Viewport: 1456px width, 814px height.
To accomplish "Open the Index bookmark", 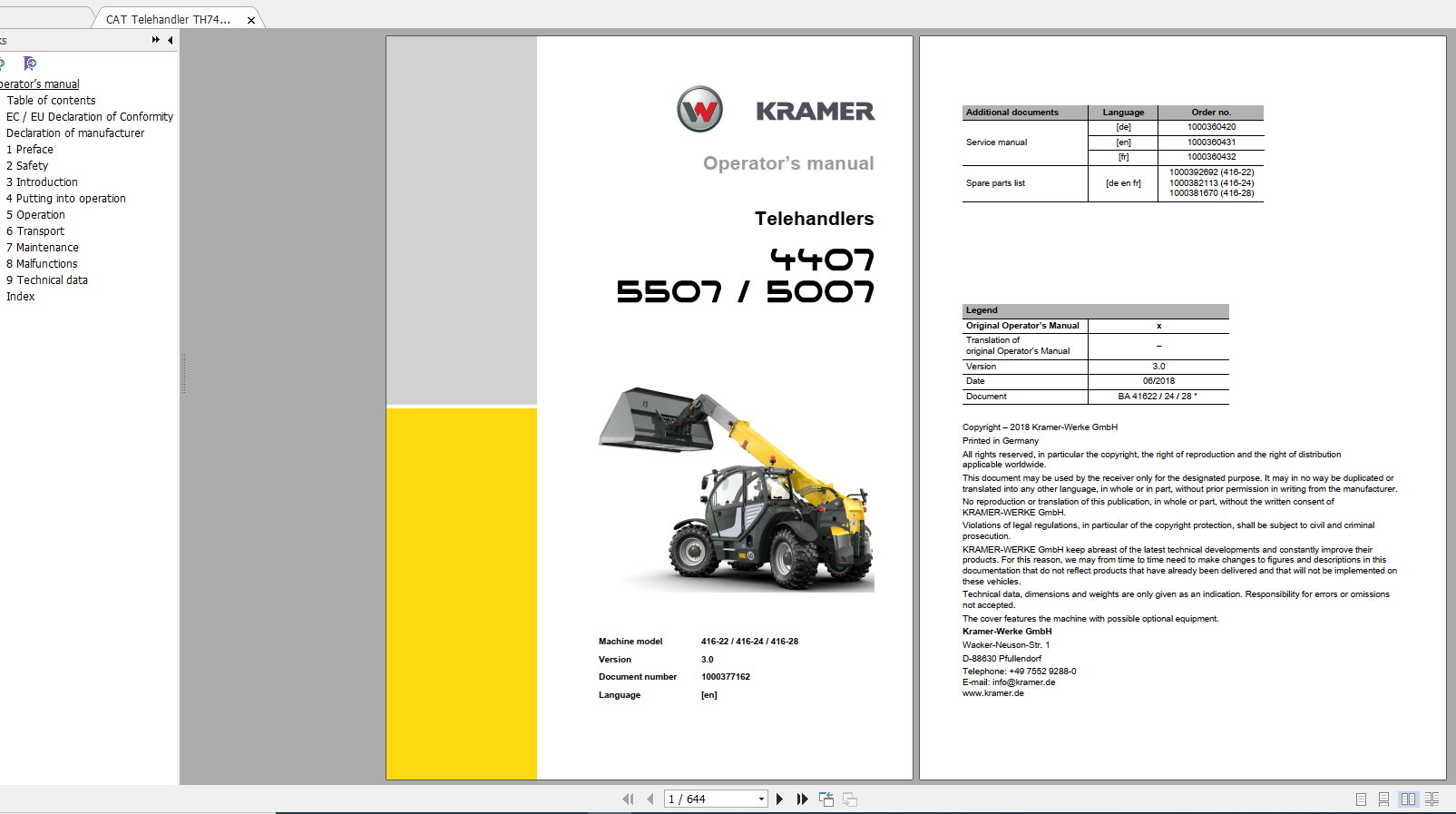I will [x=21, y=297].
